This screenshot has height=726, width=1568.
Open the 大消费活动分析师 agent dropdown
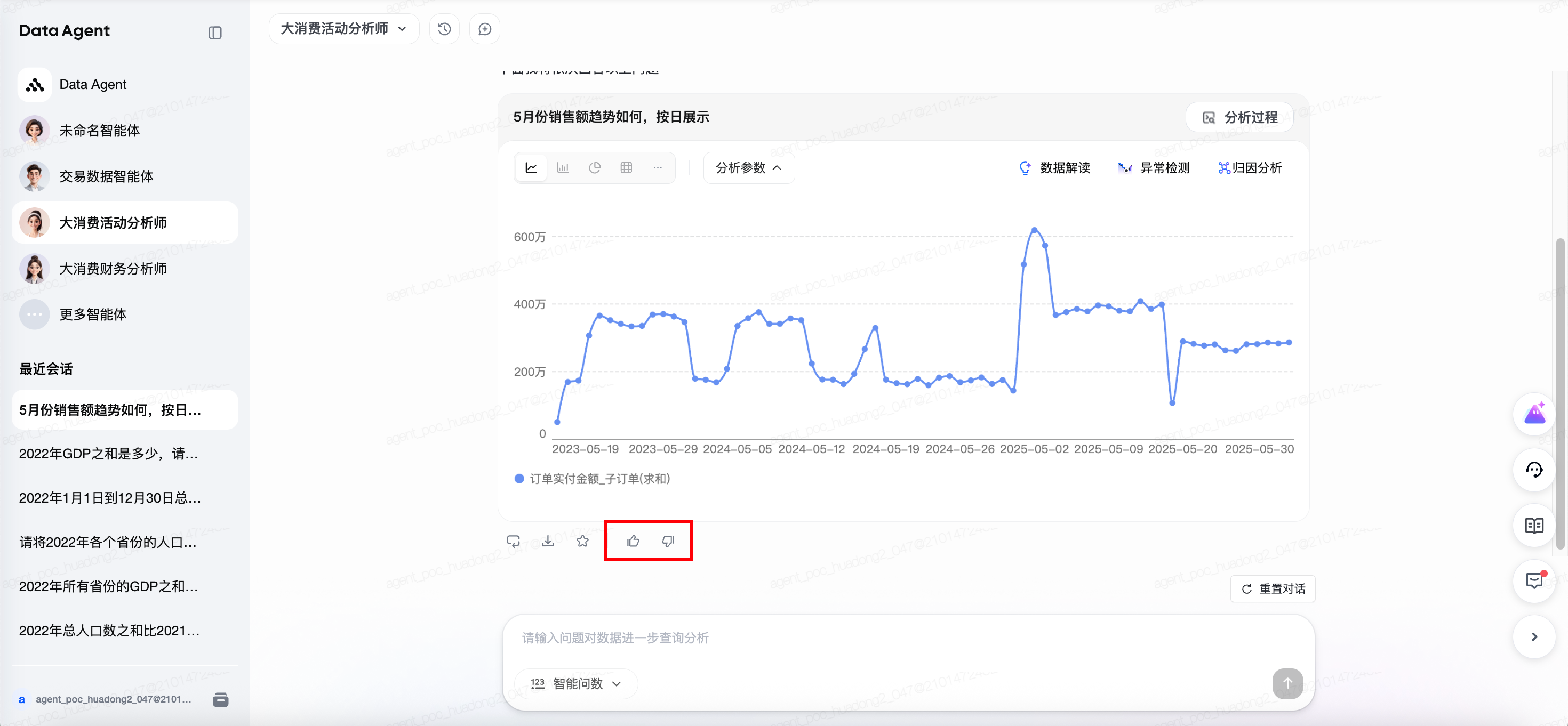point(343,29)
